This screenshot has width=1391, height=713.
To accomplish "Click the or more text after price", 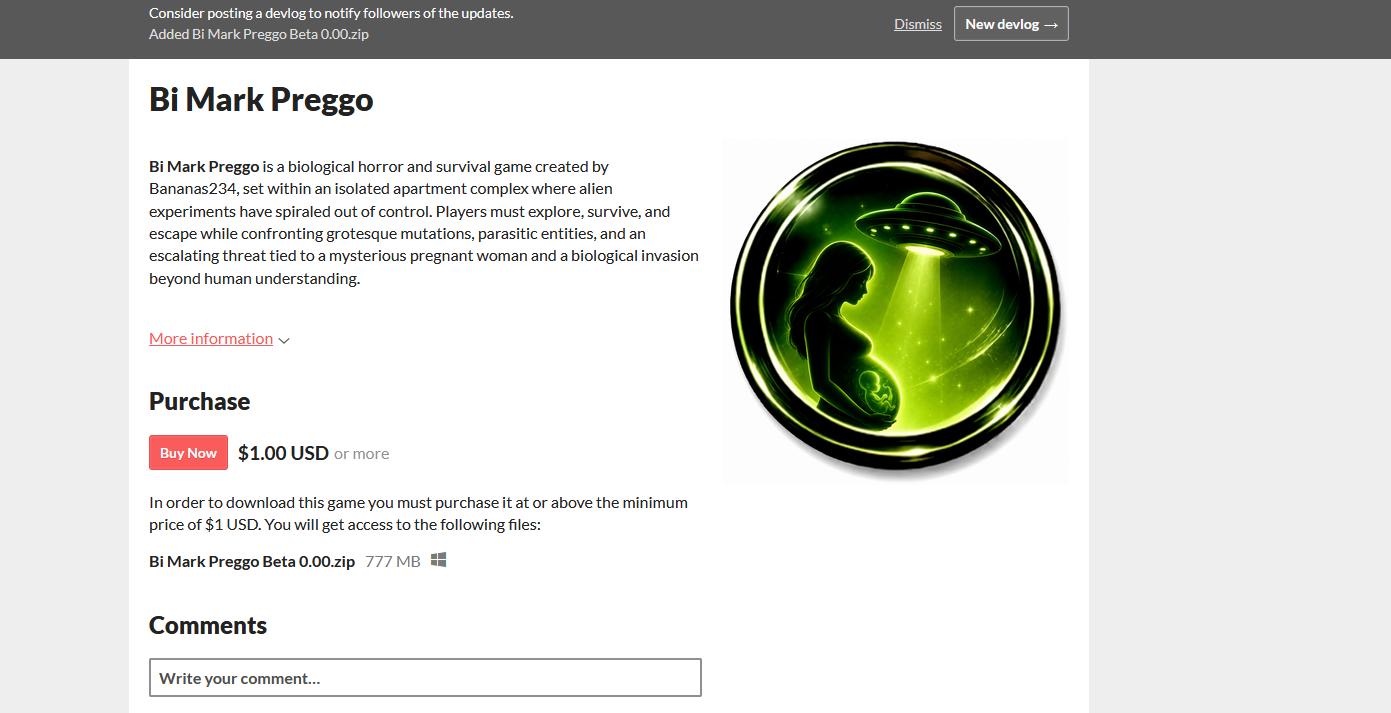I will click(361, 454).
